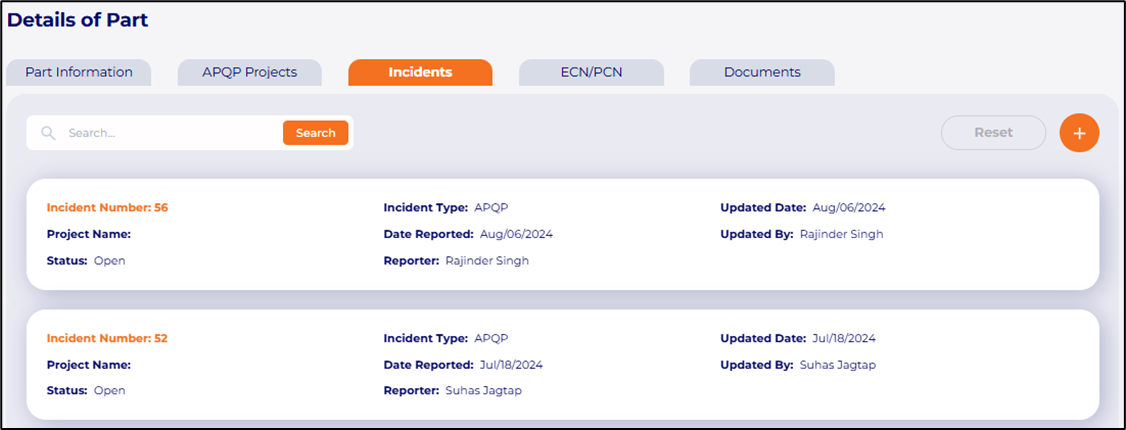
Task: Click the orange plus add incident icon
Action: coord(1079,133)
